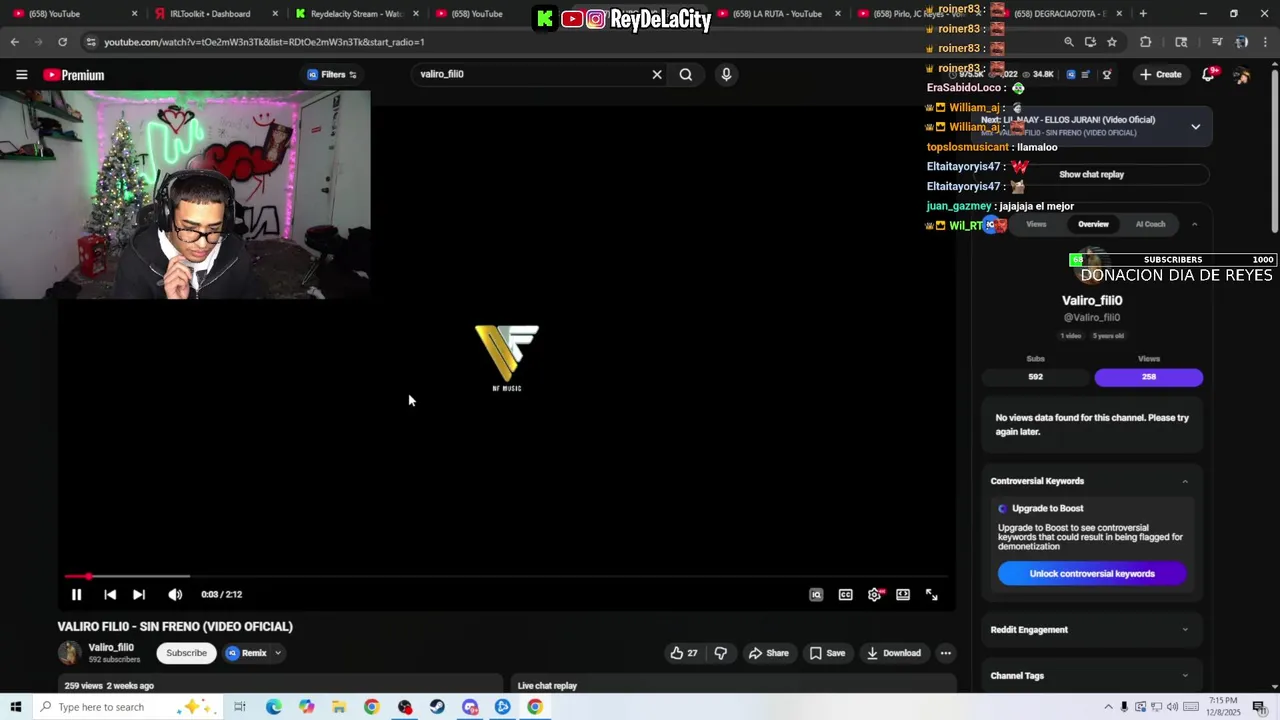The image size is (1280, 720).
Task: Toggle theater mode in player
Action: click(903, 594)
